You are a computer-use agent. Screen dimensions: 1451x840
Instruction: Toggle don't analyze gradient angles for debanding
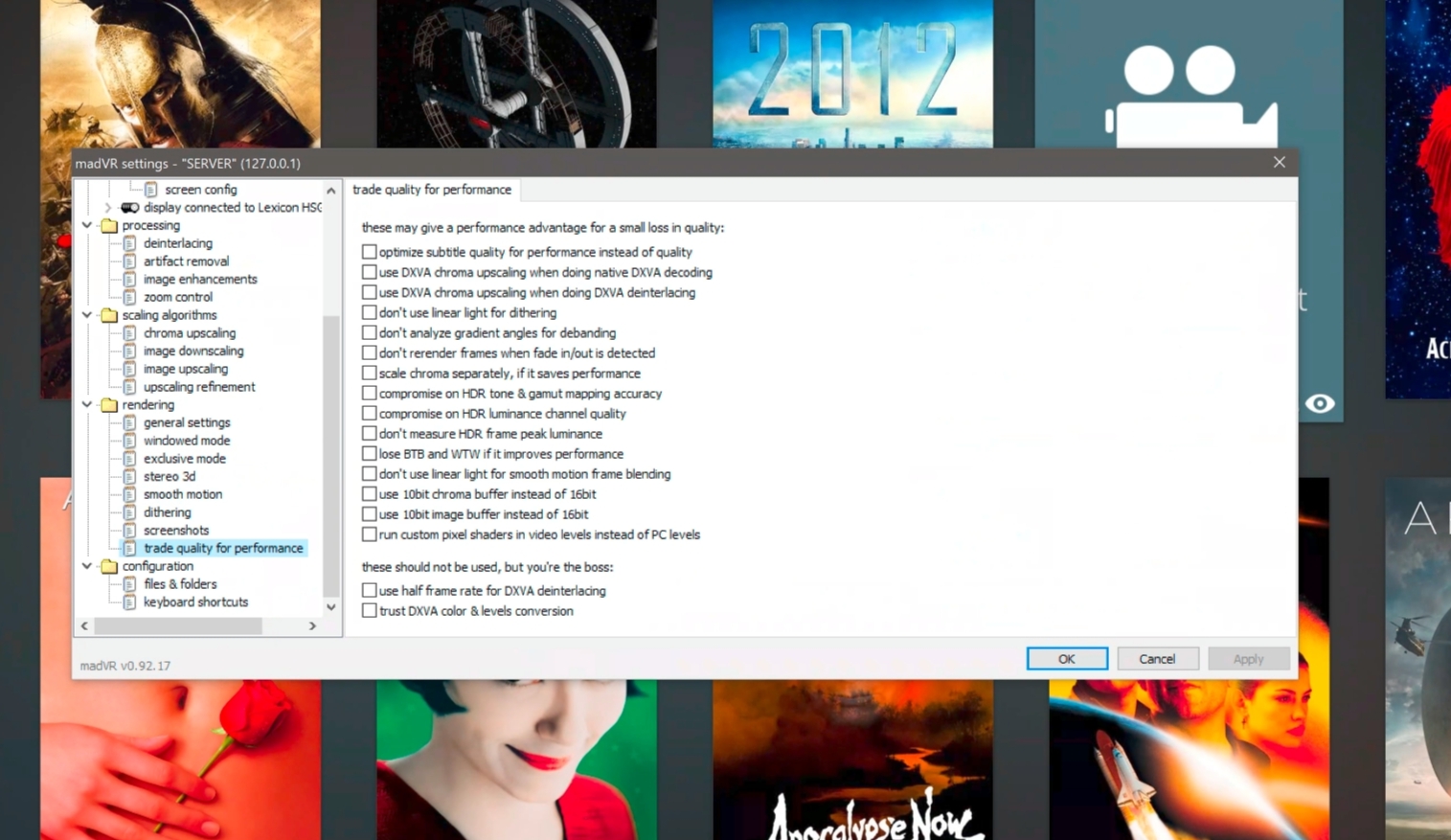click(x=369, y=332)
